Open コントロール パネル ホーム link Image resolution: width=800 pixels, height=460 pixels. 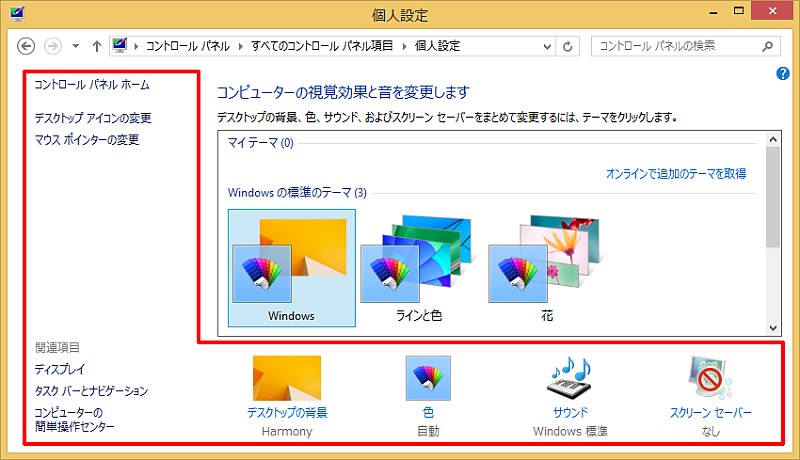[x=92, y=85]
